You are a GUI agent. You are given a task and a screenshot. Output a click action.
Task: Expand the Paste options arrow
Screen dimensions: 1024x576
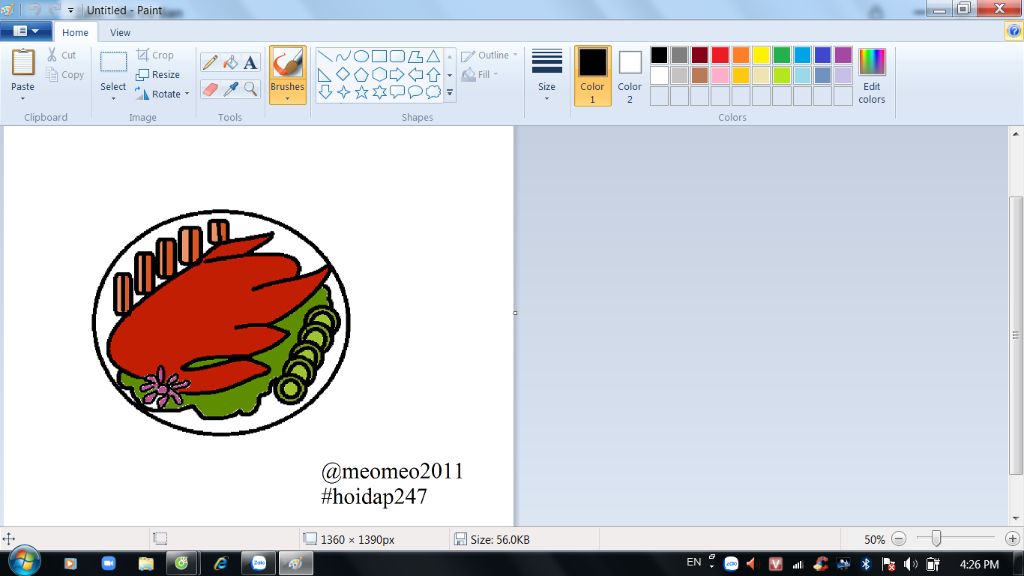pyautogui.click(x=23, y=98)
